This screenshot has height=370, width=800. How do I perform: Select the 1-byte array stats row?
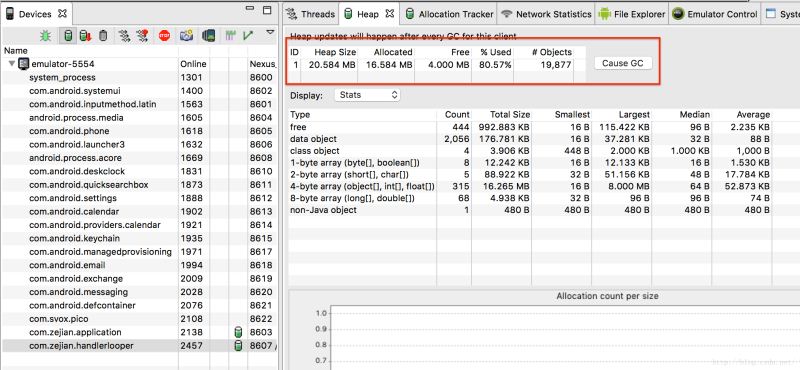[x=544, y=162]
